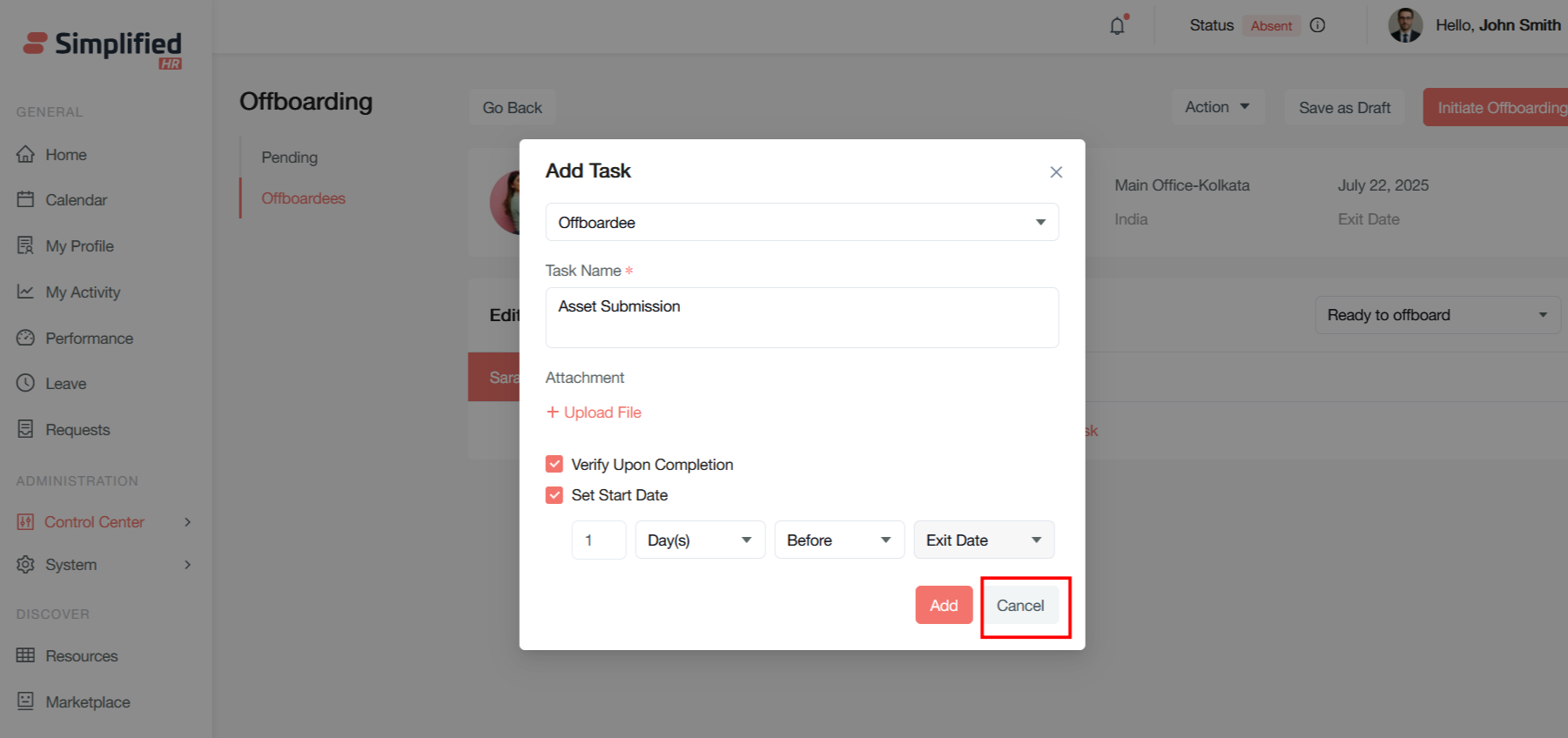Expand Control Center menu in sidebar
1568x738 pixels.
pyautogui.click(x=187, y=522)
